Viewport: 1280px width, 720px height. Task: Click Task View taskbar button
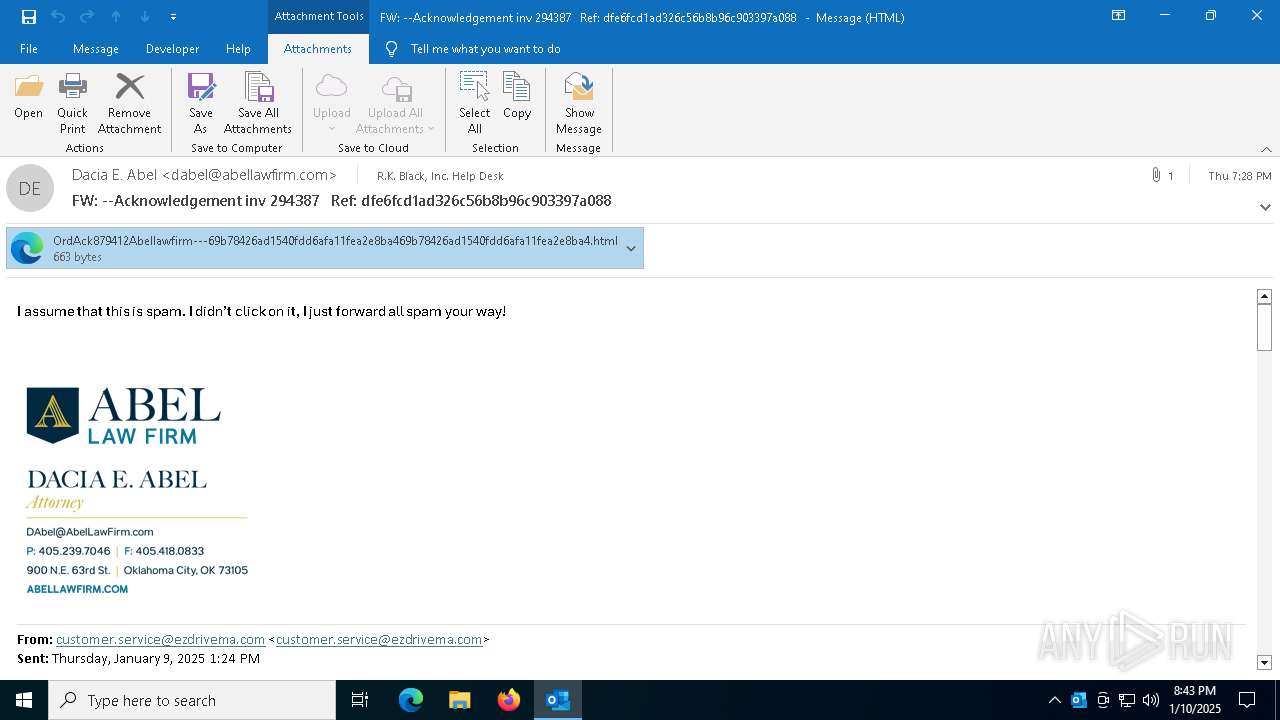coord(360,700)
